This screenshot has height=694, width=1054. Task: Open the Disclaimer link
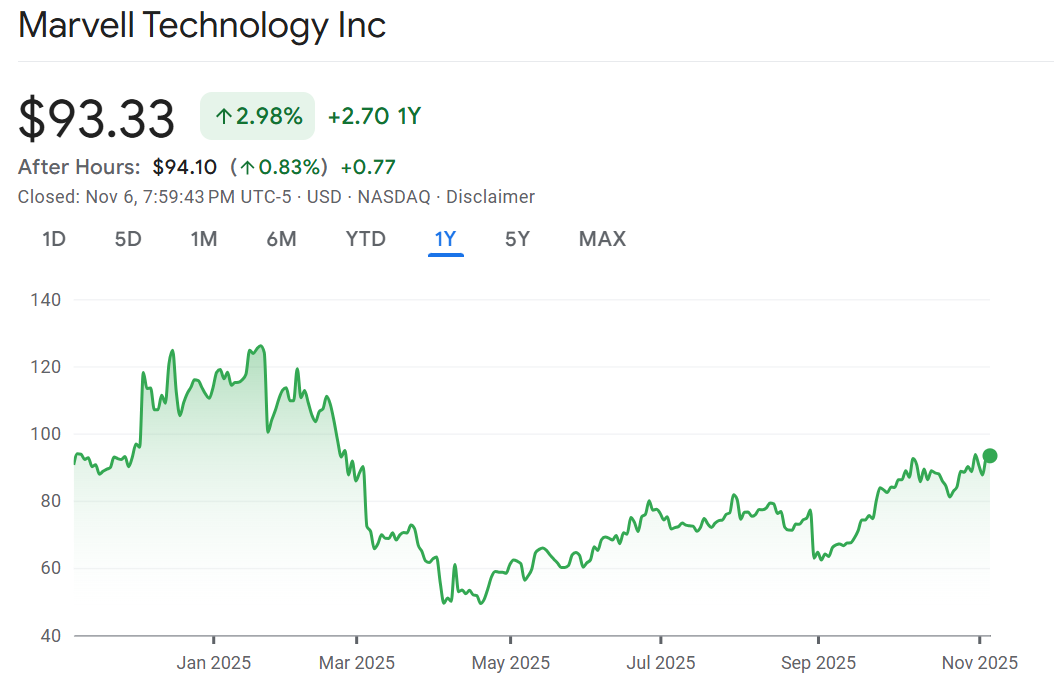click(490, 197)
